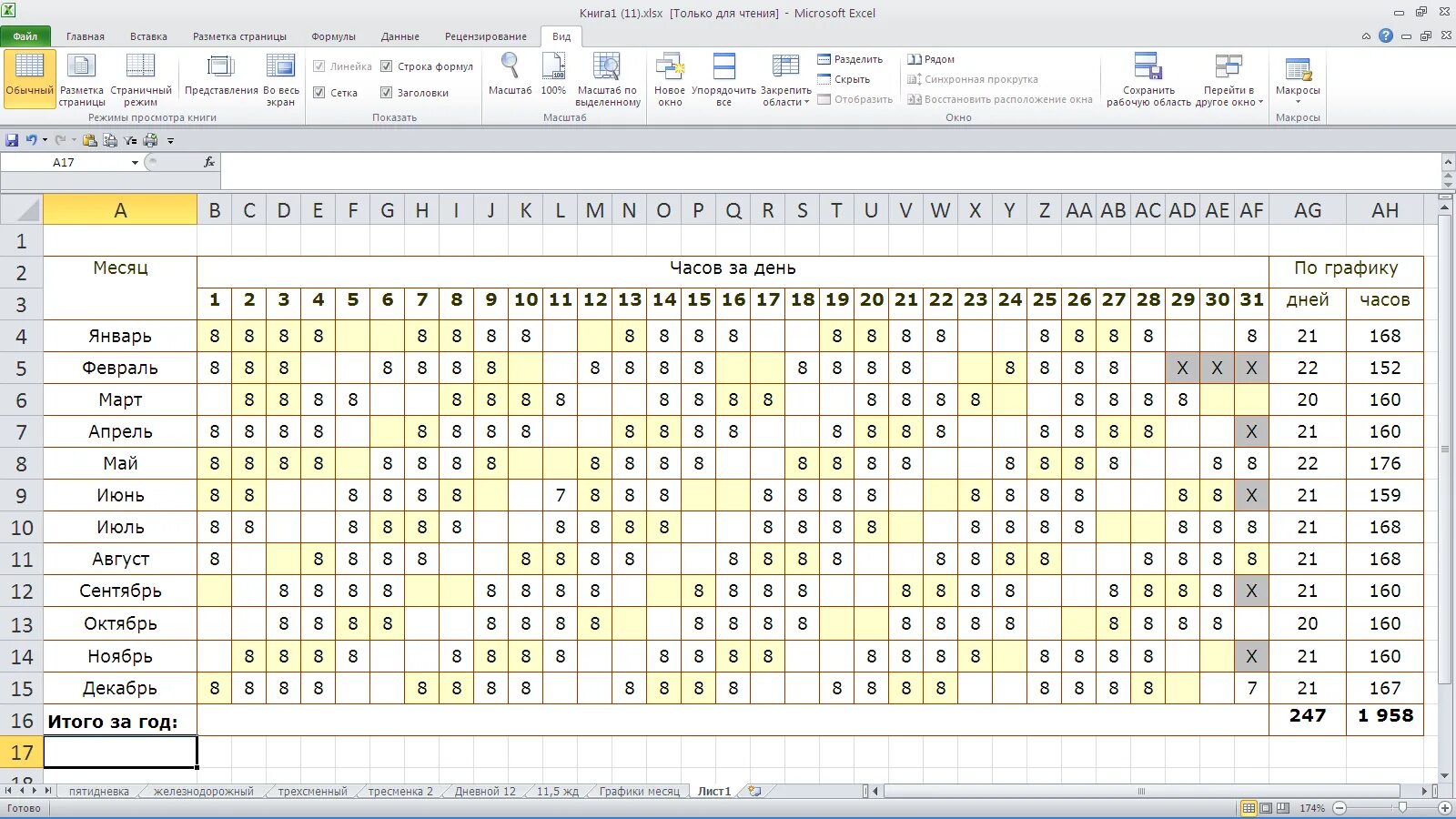
Task: Click the Select All corner button
Action: tap(22, 210)
